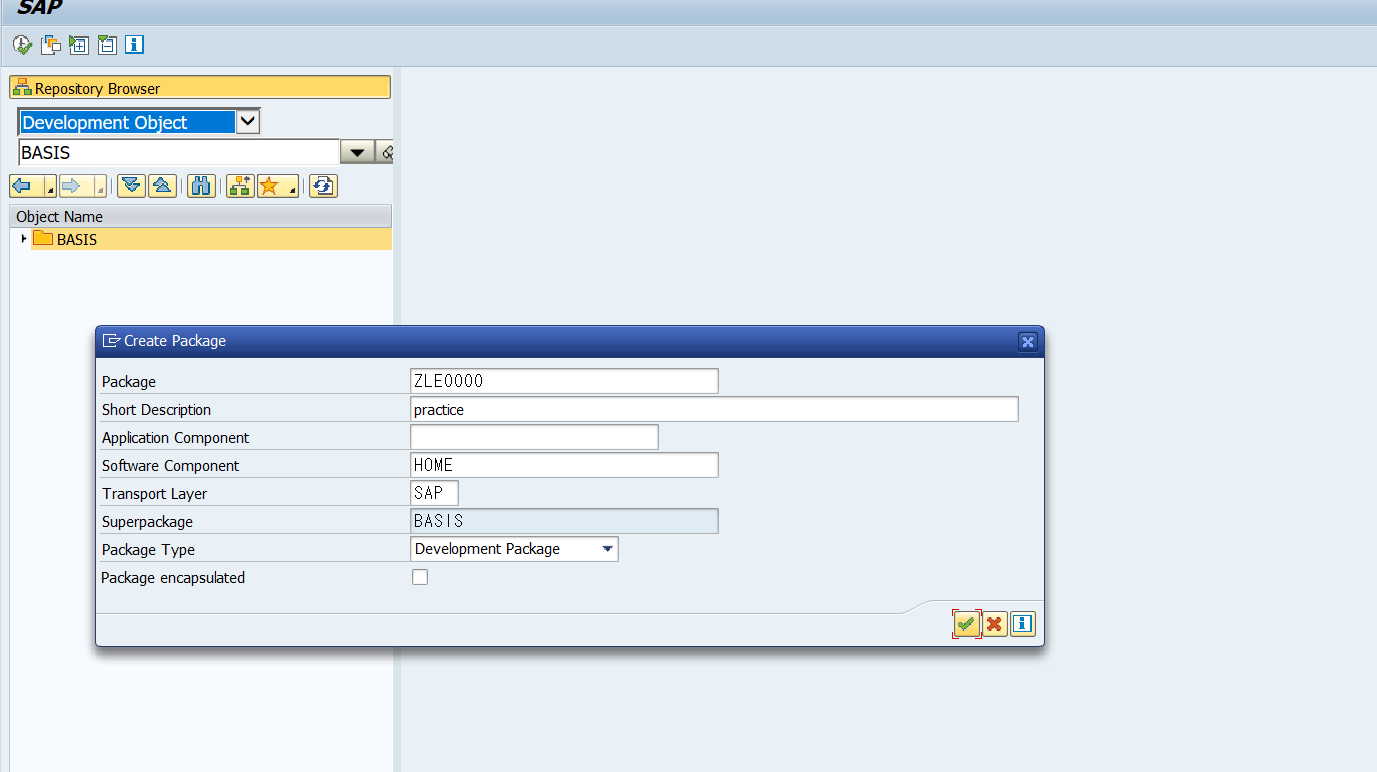Click the superordinate object list hierarchy icon
The image size is (1377, 772).
[x=240, y=186]
